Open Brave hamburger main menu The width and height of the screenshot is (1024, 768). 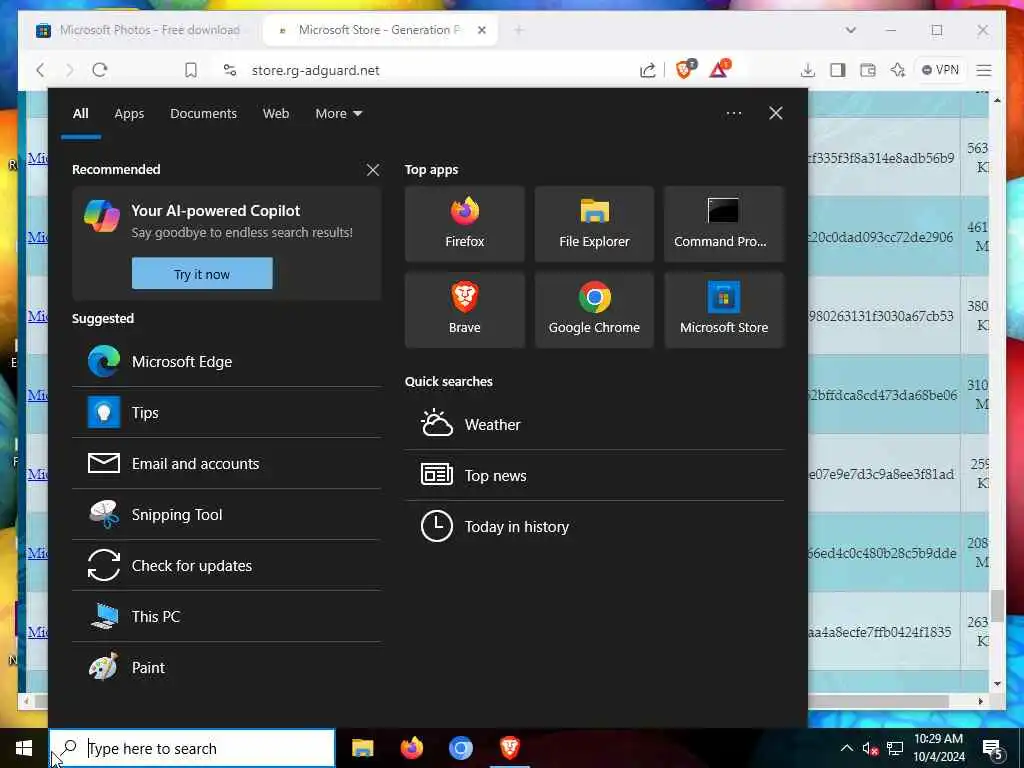tap(984, 70)
